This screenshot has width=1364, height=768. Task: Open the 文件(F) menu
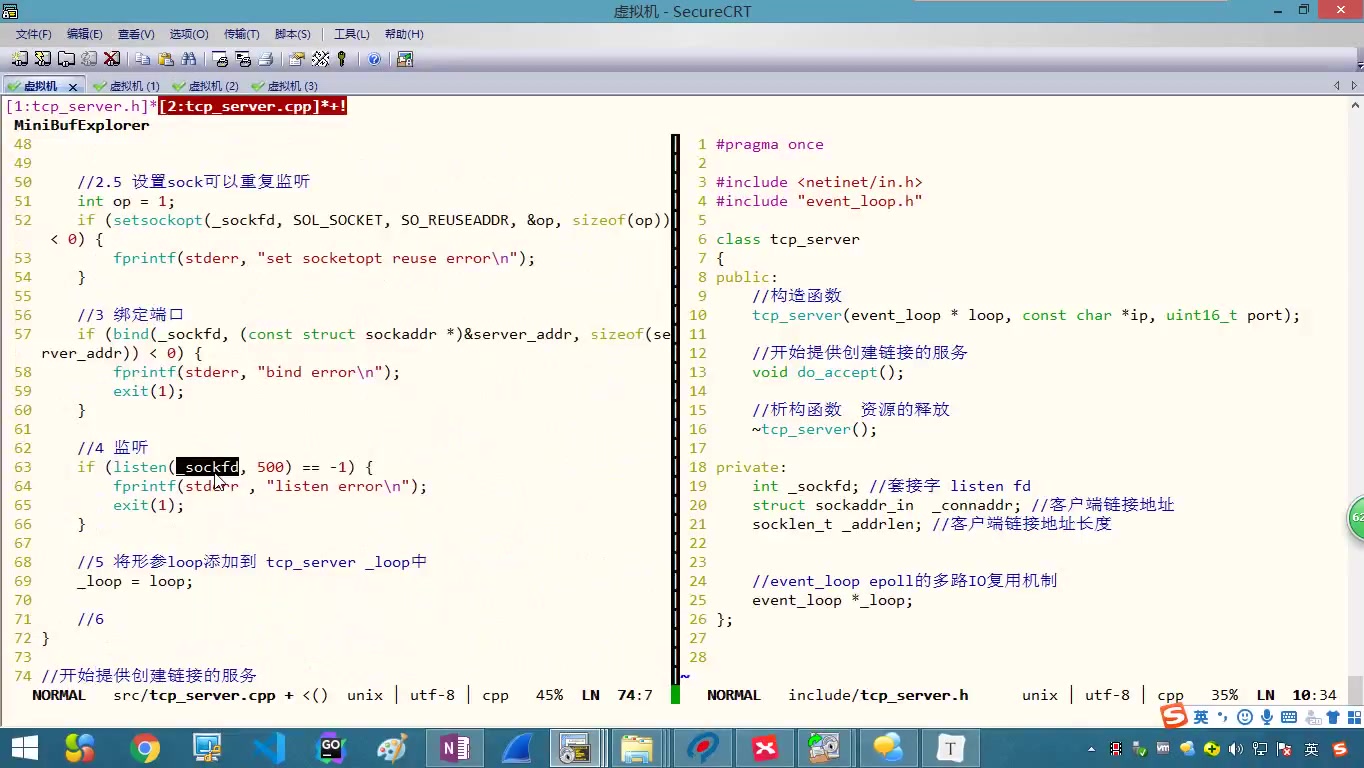click(33, 34)
